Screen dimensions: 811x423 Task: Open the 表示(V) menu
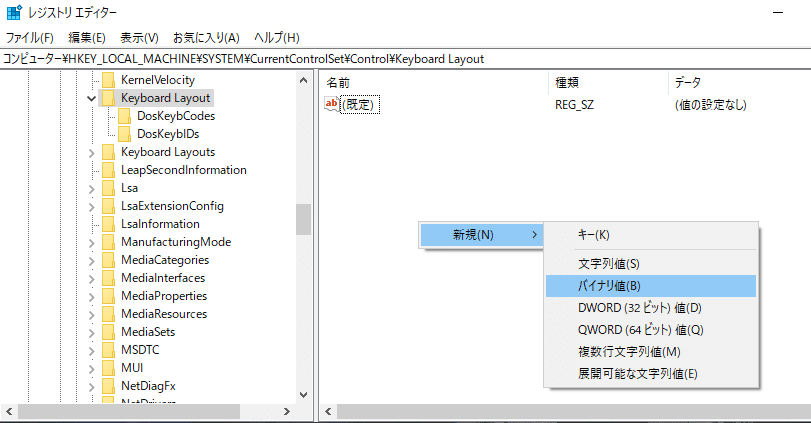tap(139, 38)
